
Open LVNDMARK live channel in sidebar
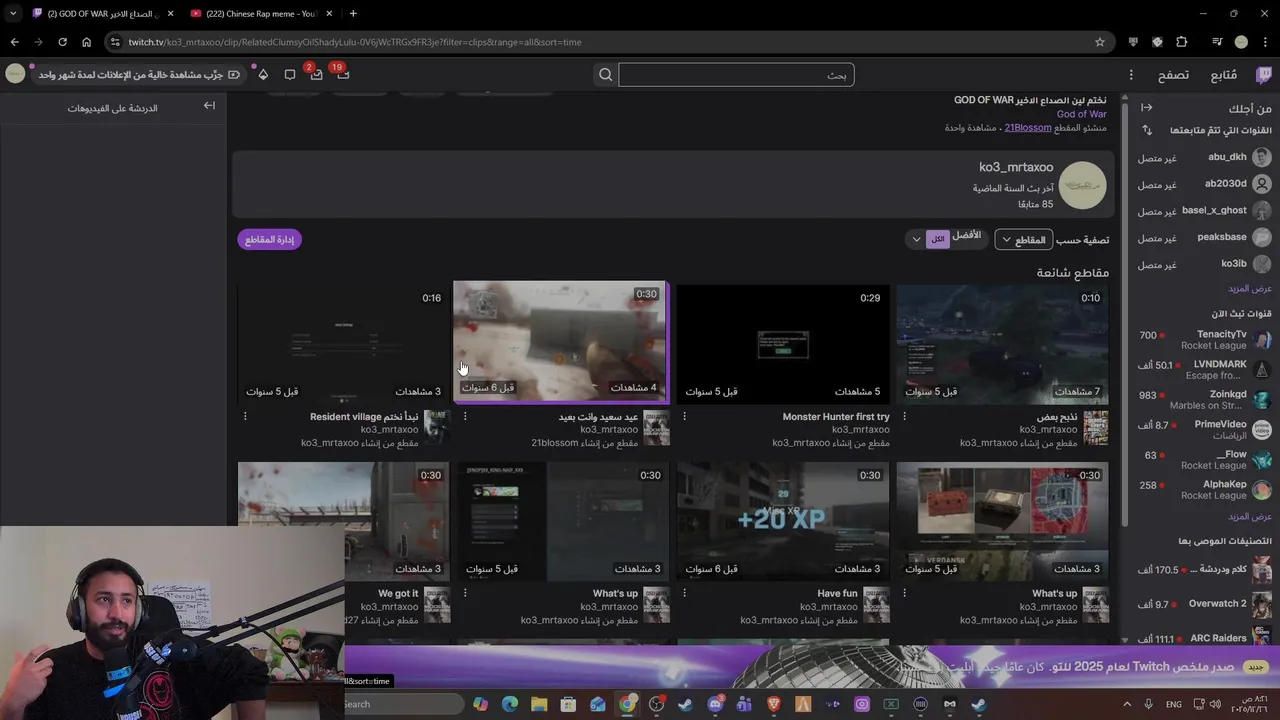1204,370
